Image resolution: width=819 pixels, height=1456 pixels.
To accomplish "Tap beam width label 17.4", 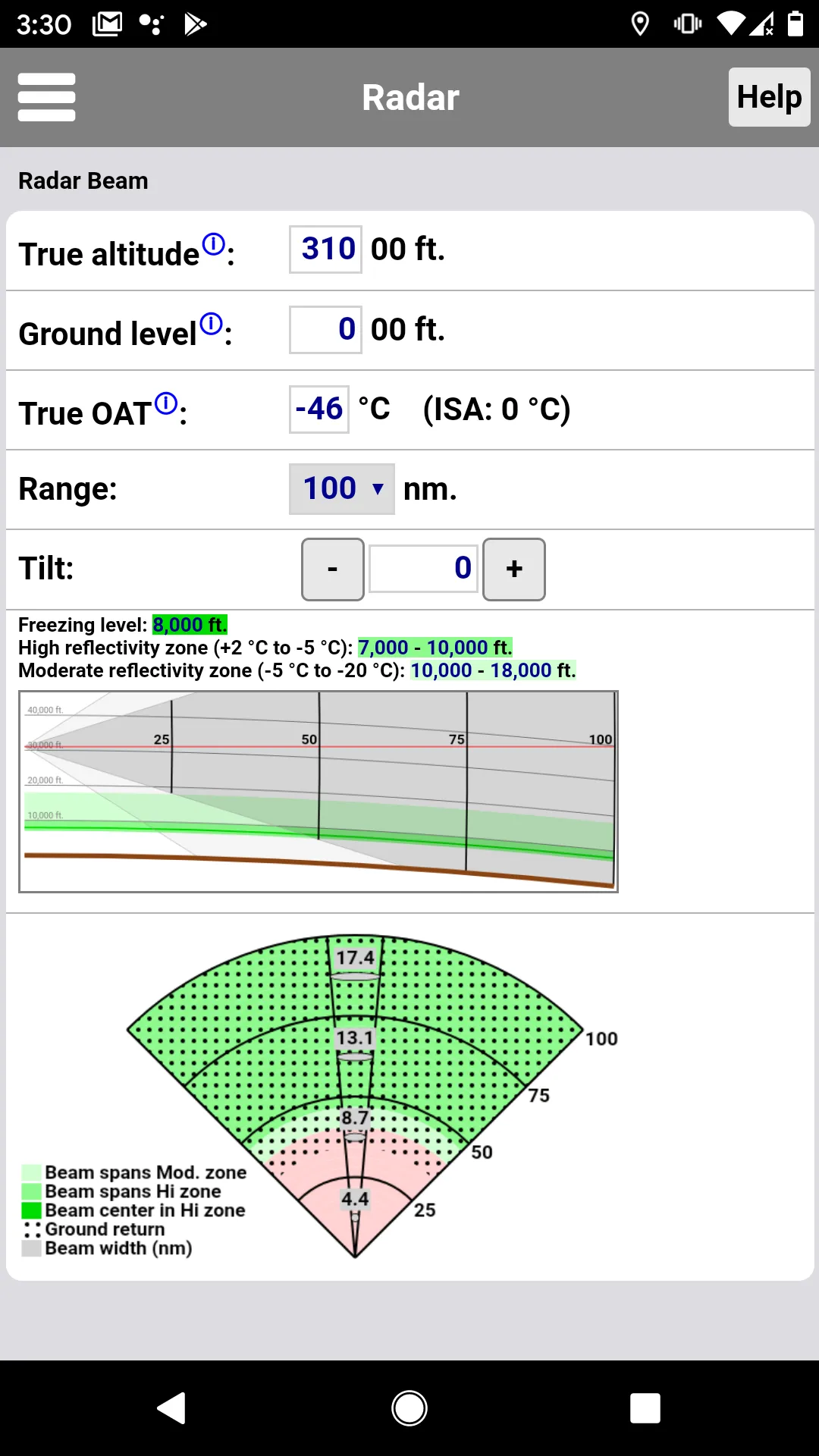I will click(x=356, y=958).
